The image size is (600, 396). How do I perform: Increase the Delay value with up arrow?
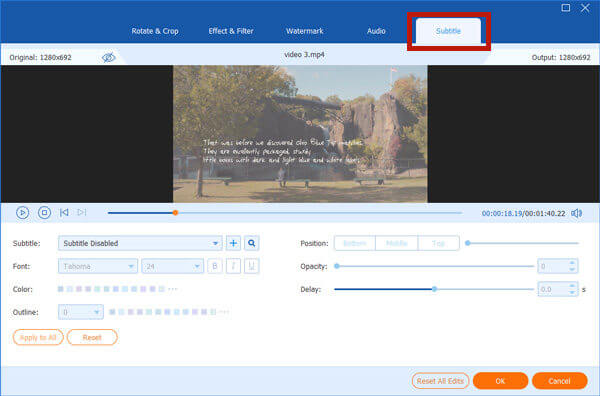point(572,286)
